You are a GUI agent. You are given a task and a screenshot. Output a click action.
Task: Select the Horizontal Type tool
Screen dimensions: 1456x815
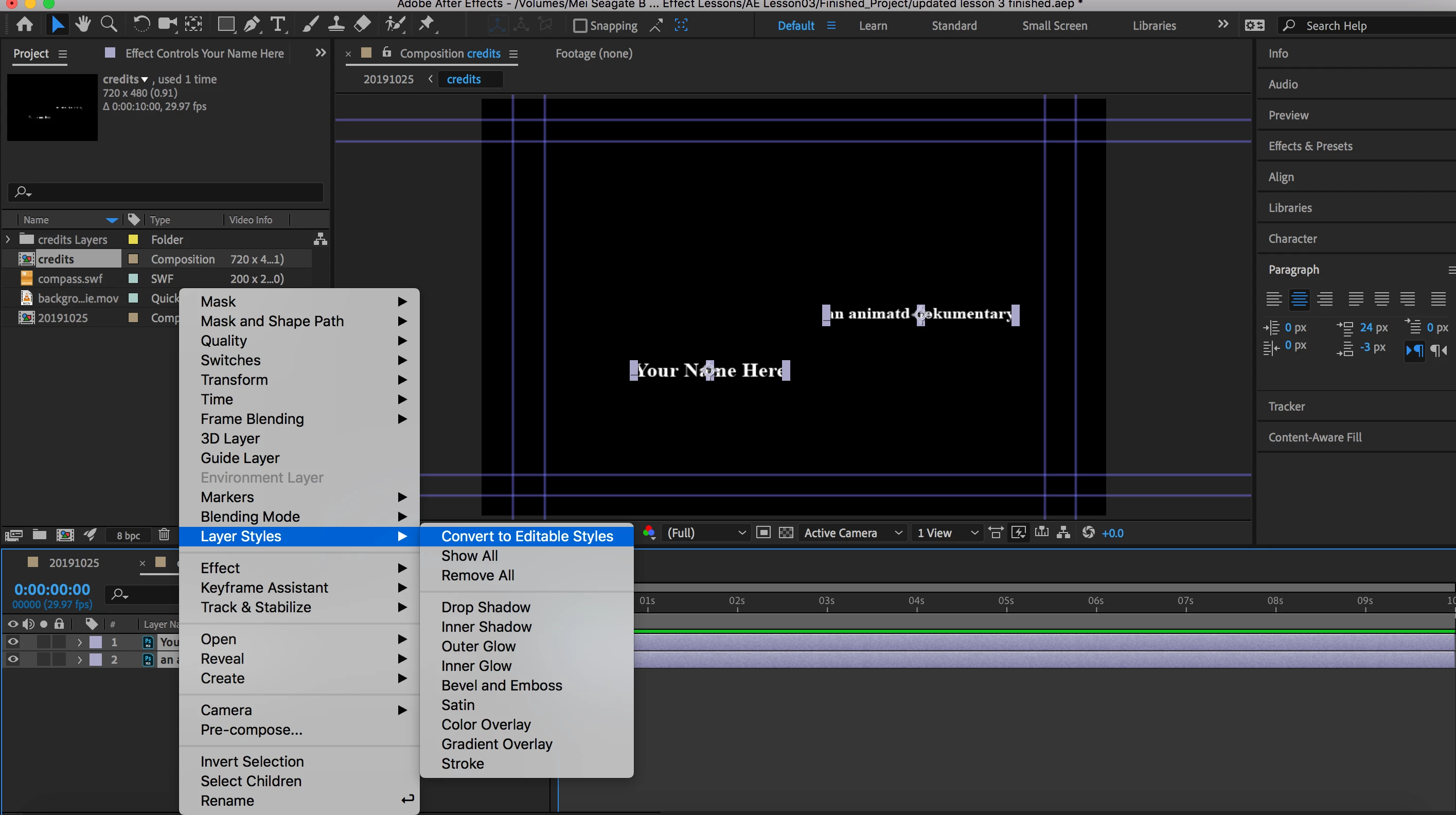pos(277,24)
